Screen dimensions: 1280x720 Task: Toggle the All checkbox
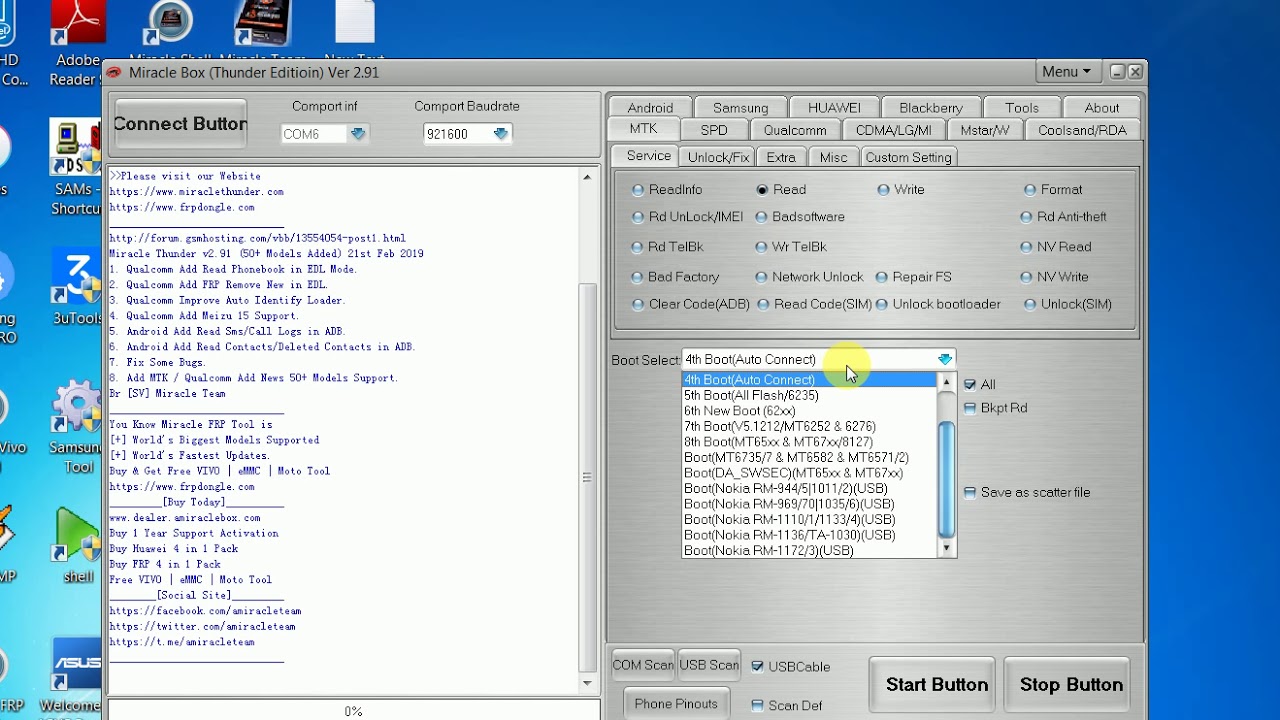point(969,385)
